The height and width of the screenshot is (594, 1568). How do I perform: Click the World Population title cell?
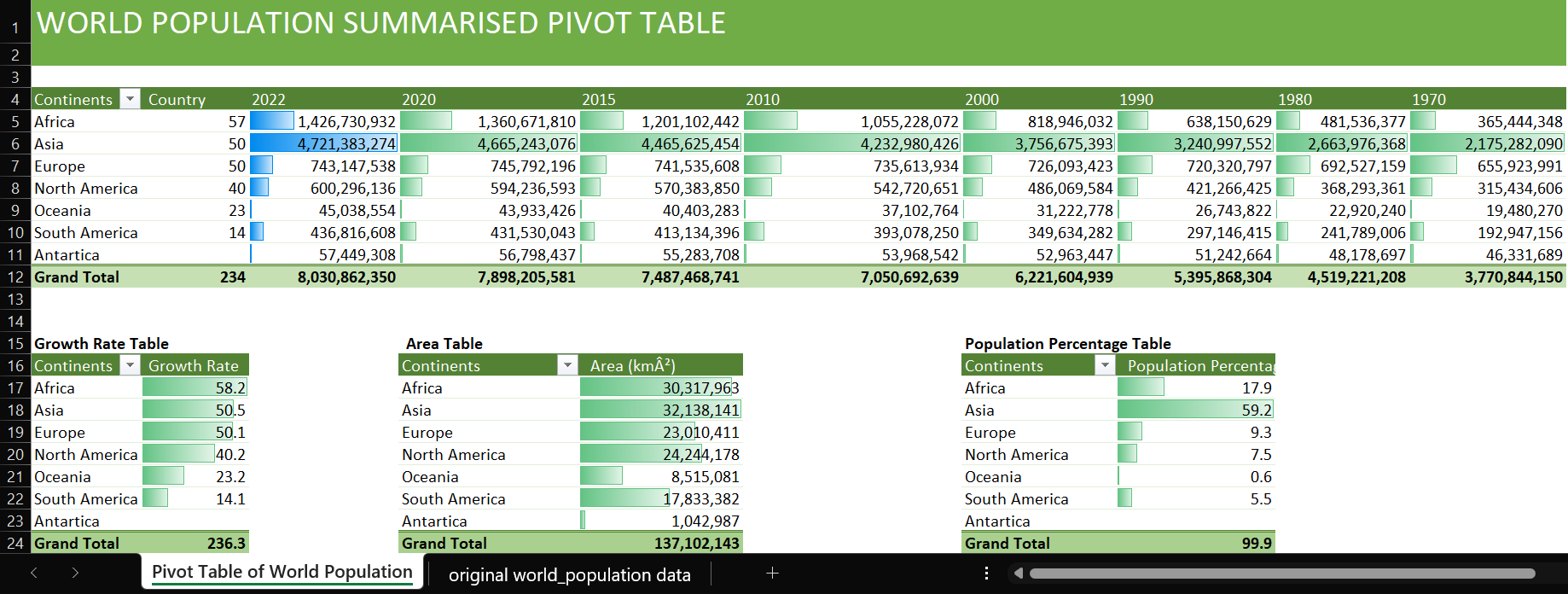point(381,23)
